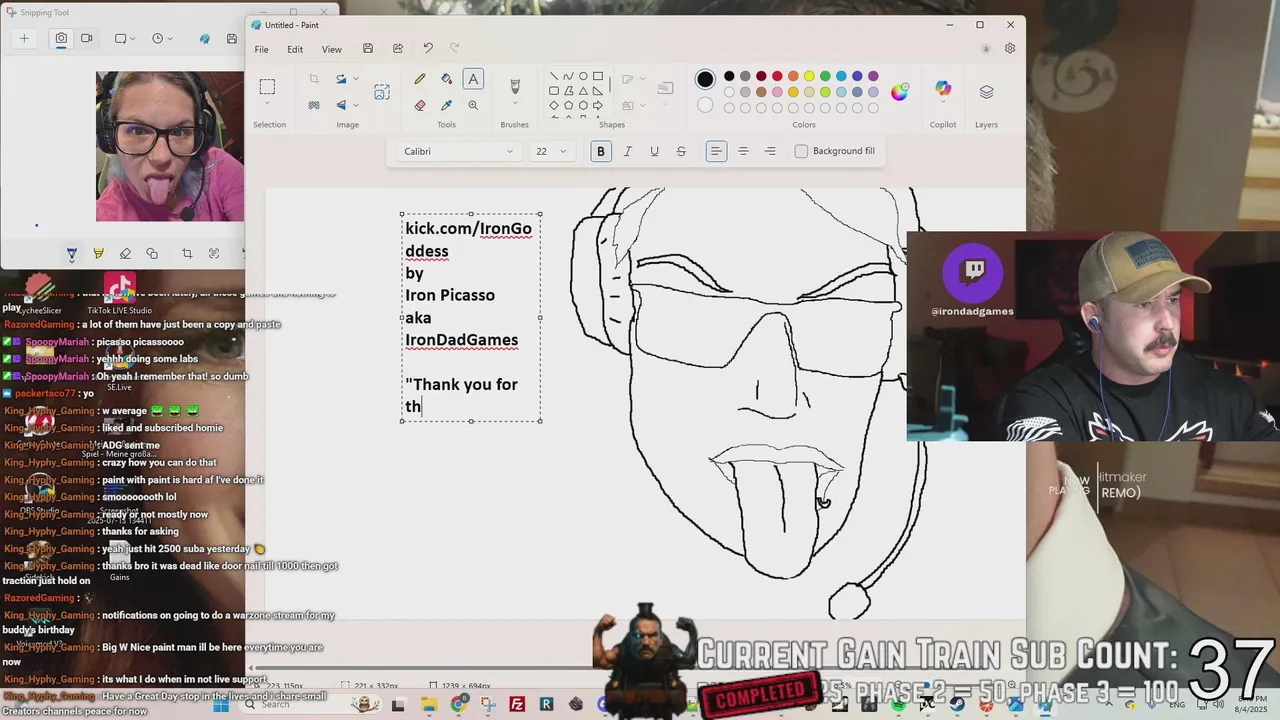Select the Pencil tool in Paint
Image resolution: width=1280 pixels, height=720 pixels.
(420, 79)
